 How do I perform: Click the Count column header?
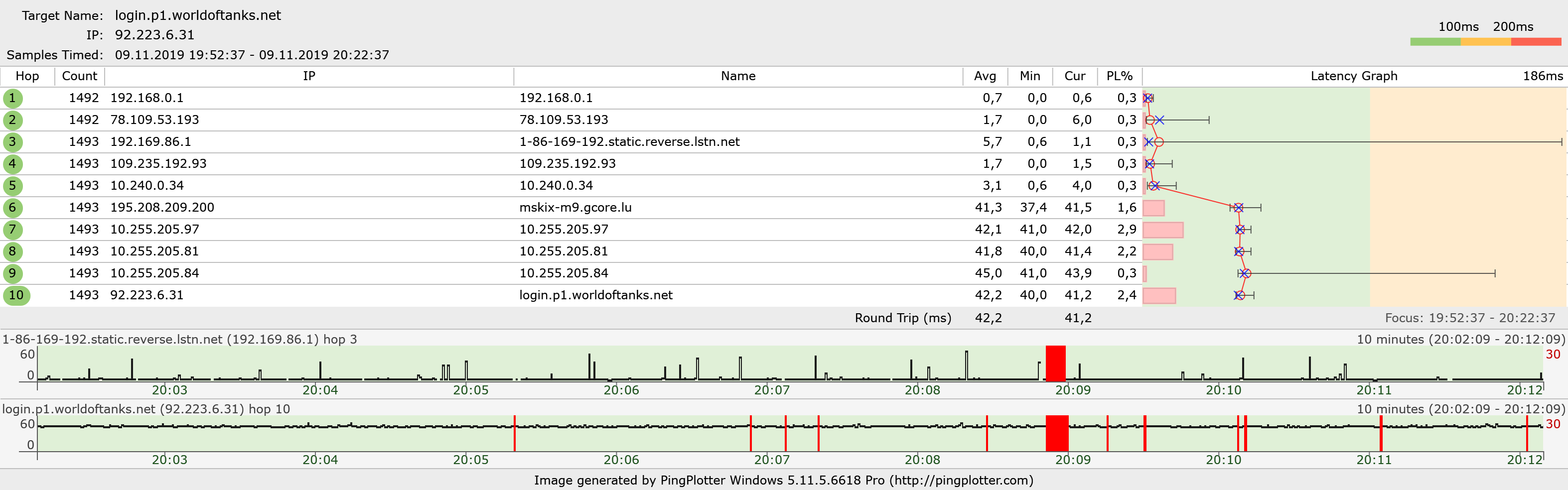tap(79, 76)
